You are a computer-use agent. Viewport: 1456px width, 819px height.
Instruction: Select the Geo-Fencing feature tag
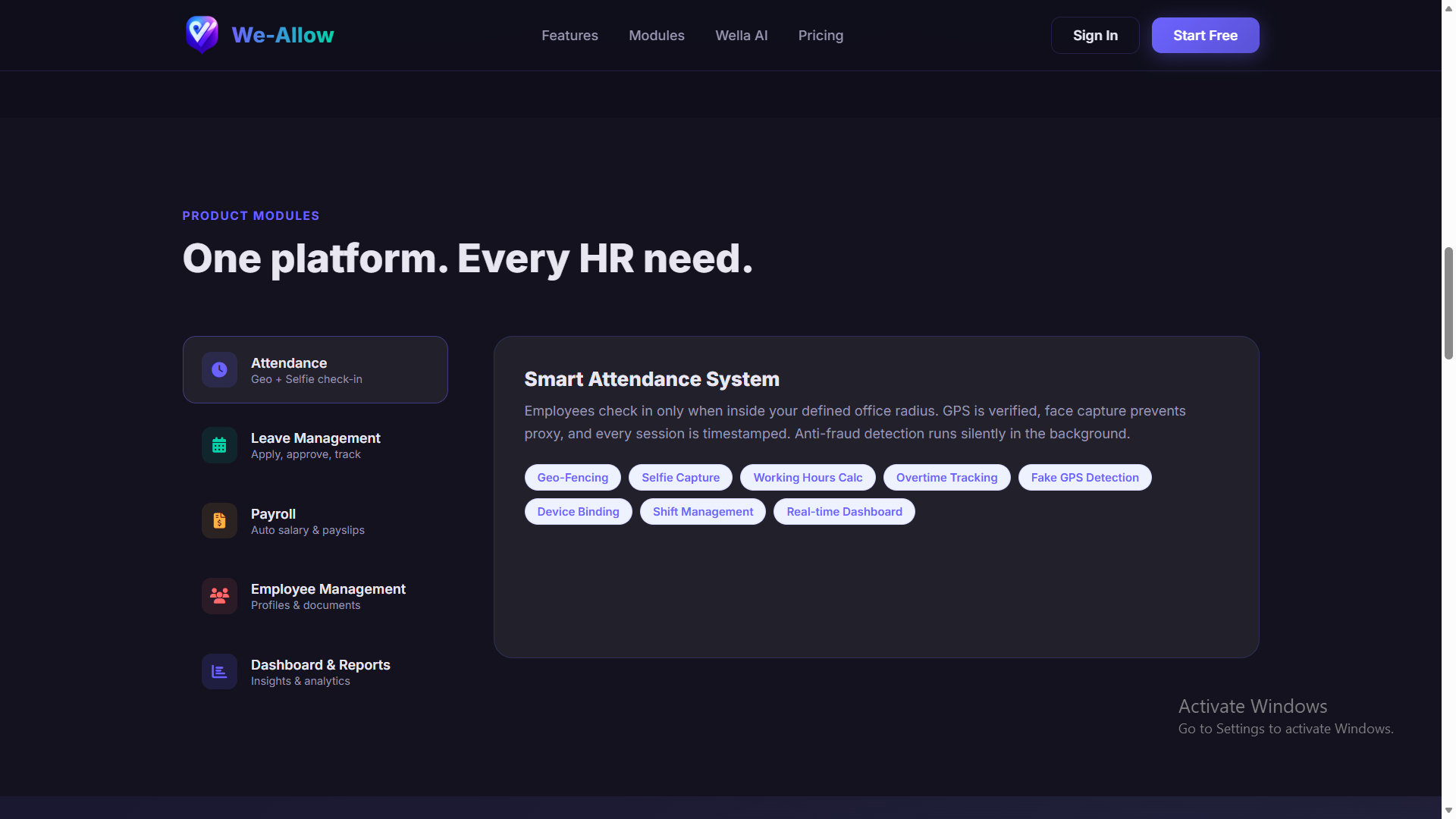pyautogui.click(x=573, y=477)
